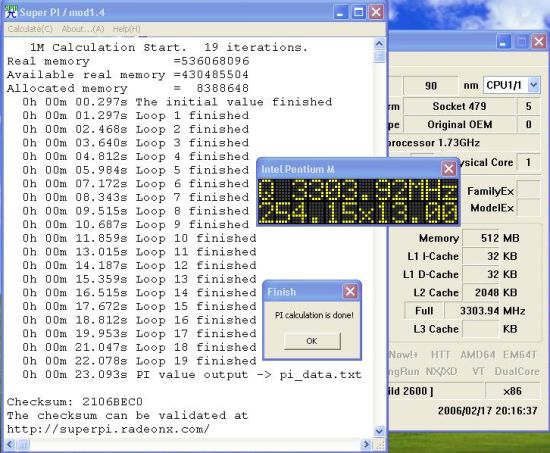Click the Checksum: 2106BEC0 line
This screenshot has height=453, width=550.
[75, 401]
